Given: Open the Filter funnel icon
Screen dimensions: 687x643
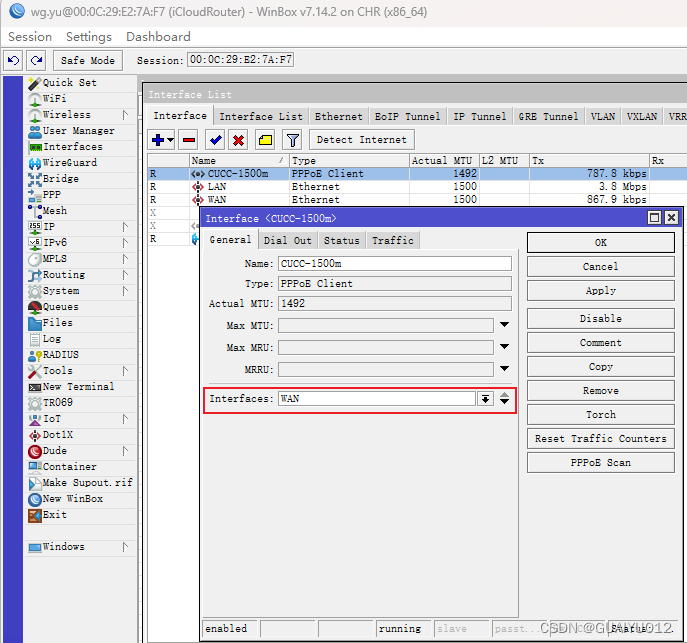Looking at the screenshot, I should pos(291,140).
